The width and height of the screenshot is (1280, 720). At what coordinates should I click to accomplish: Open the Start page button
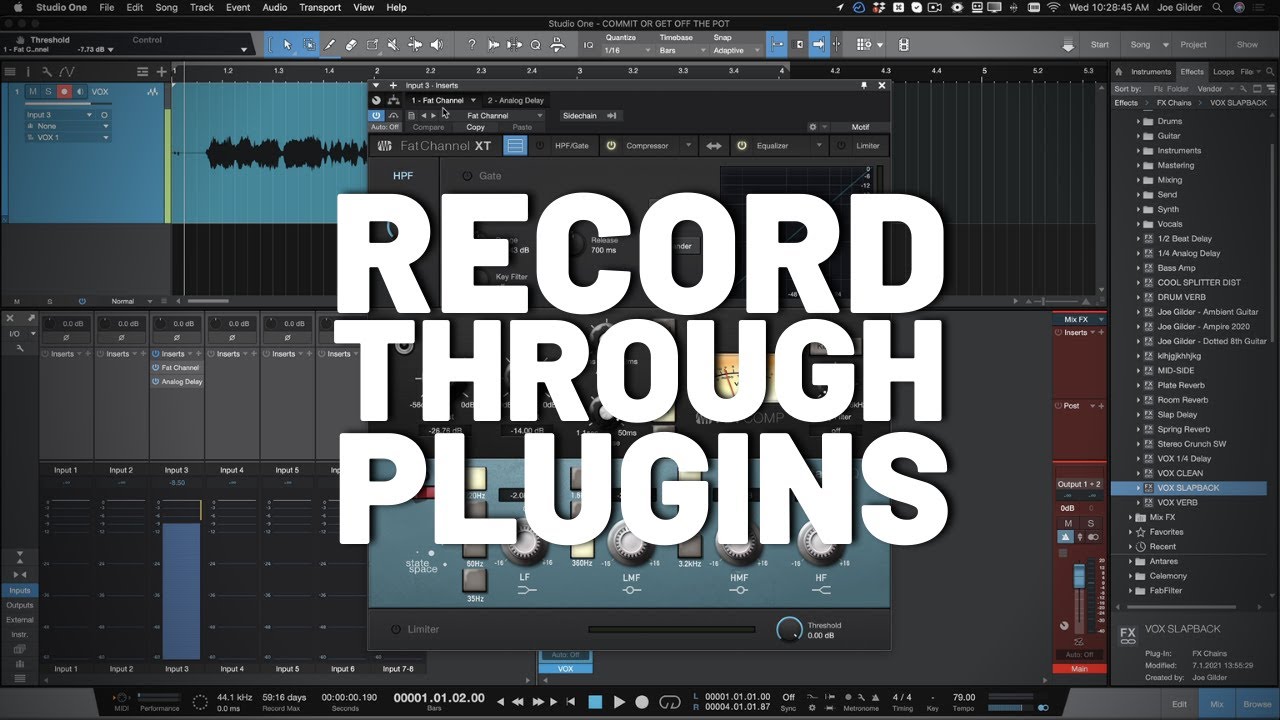(1099, 45)
